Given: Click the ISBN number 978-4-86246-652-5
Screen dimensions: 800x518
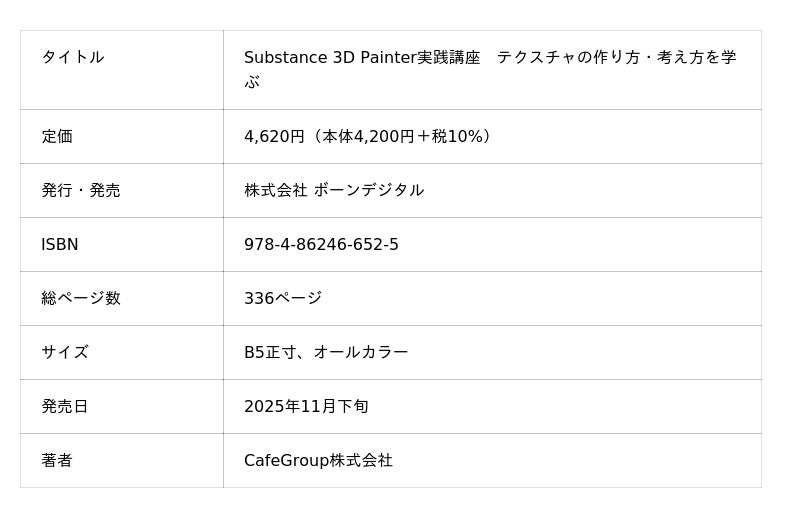Looking at the screenshot, I should [321, 245].
